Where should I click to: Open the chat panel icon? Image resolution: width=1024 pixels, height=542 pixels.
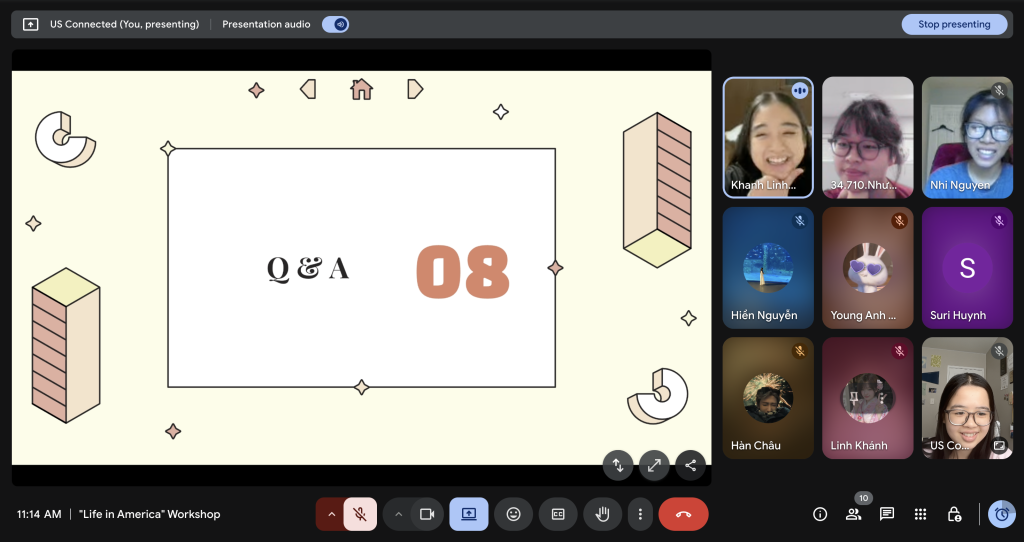click(x=887, y=514)
